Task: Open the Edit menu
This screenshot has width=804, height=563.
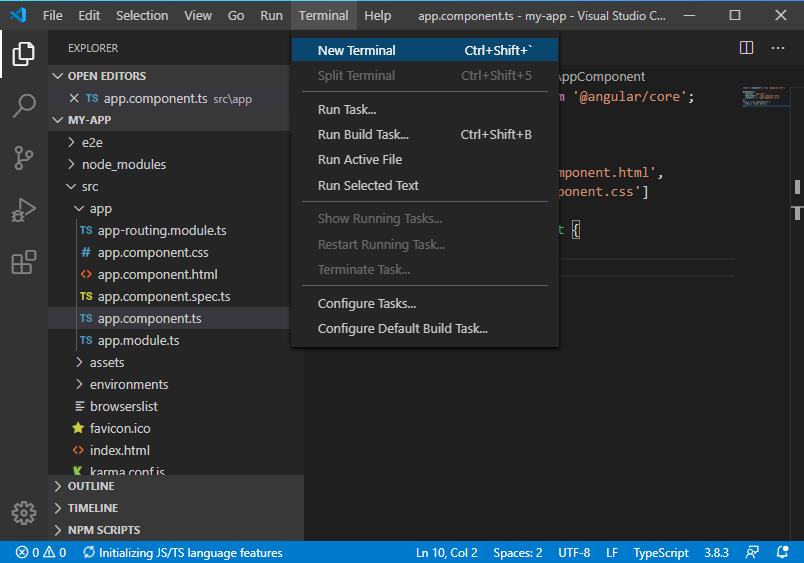Action: [89, 15]
